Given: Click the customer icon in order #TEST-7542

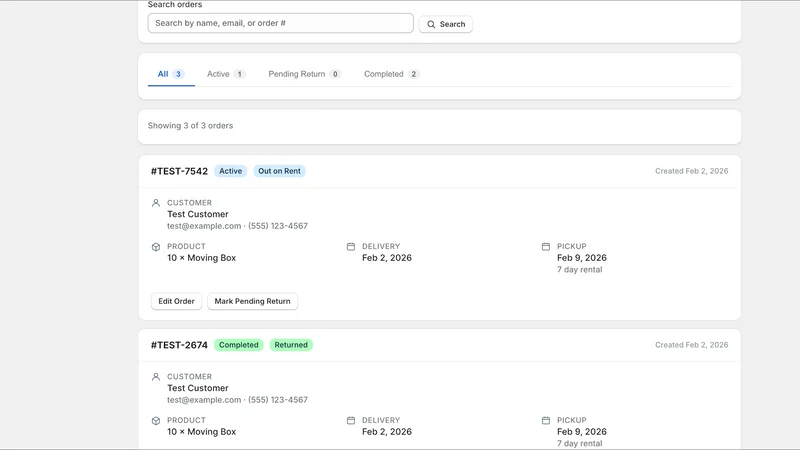Looking at the screenshot, I should (x=156, y=203).
